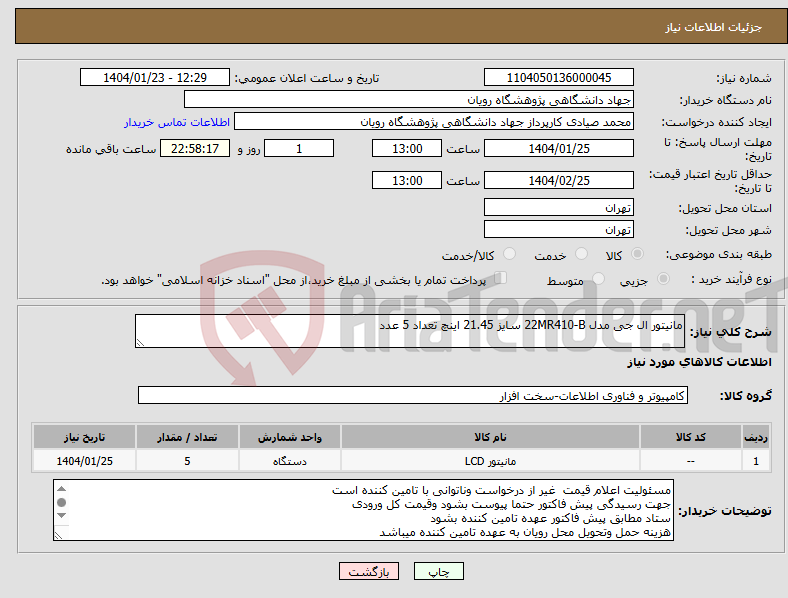Click the quantity cell showing 5
The width and height of the screenshot is (788, 598).
coord(187,461)
